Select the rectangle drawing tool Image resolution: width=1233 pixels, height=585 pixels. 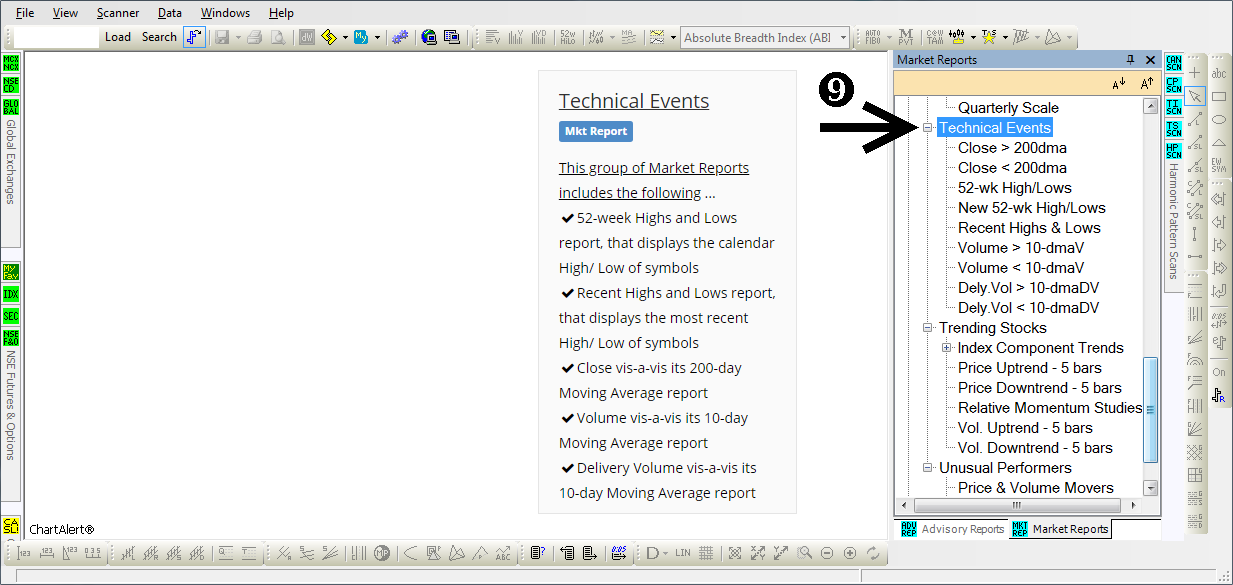pyautogui.click(x=1219, y=97)
